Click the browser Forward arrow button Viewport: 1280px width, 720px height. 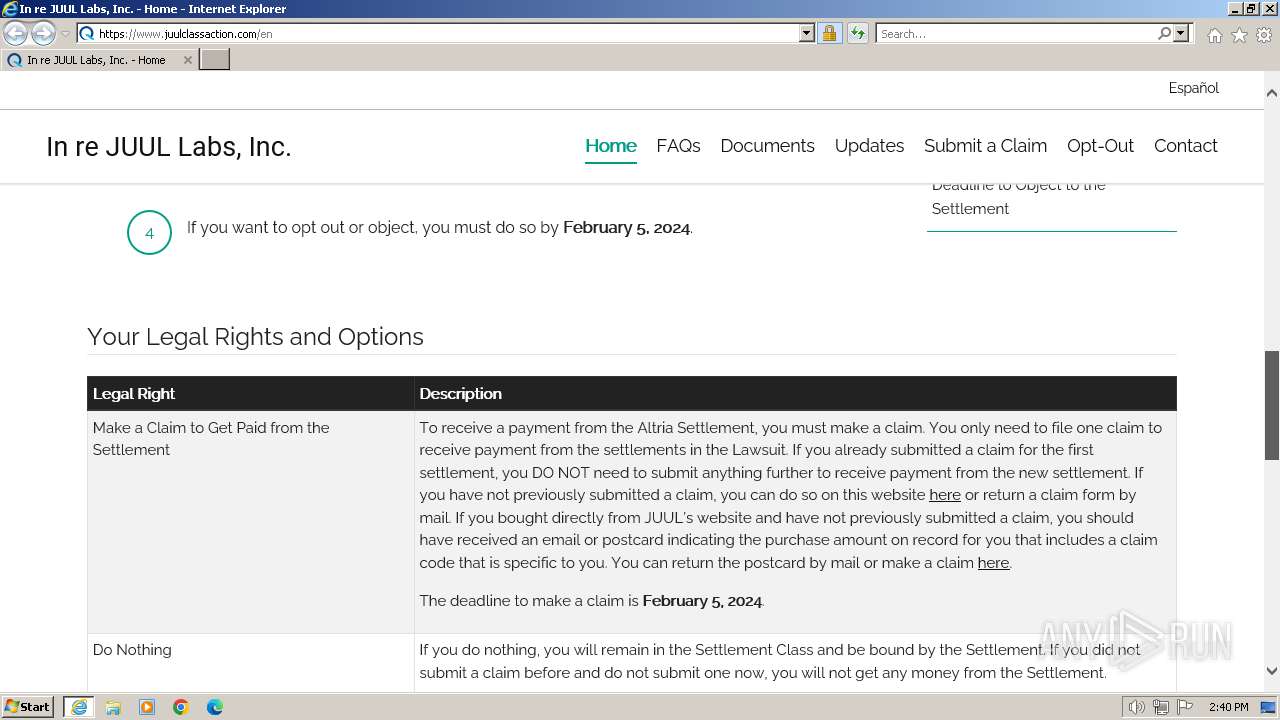point(43,34)
